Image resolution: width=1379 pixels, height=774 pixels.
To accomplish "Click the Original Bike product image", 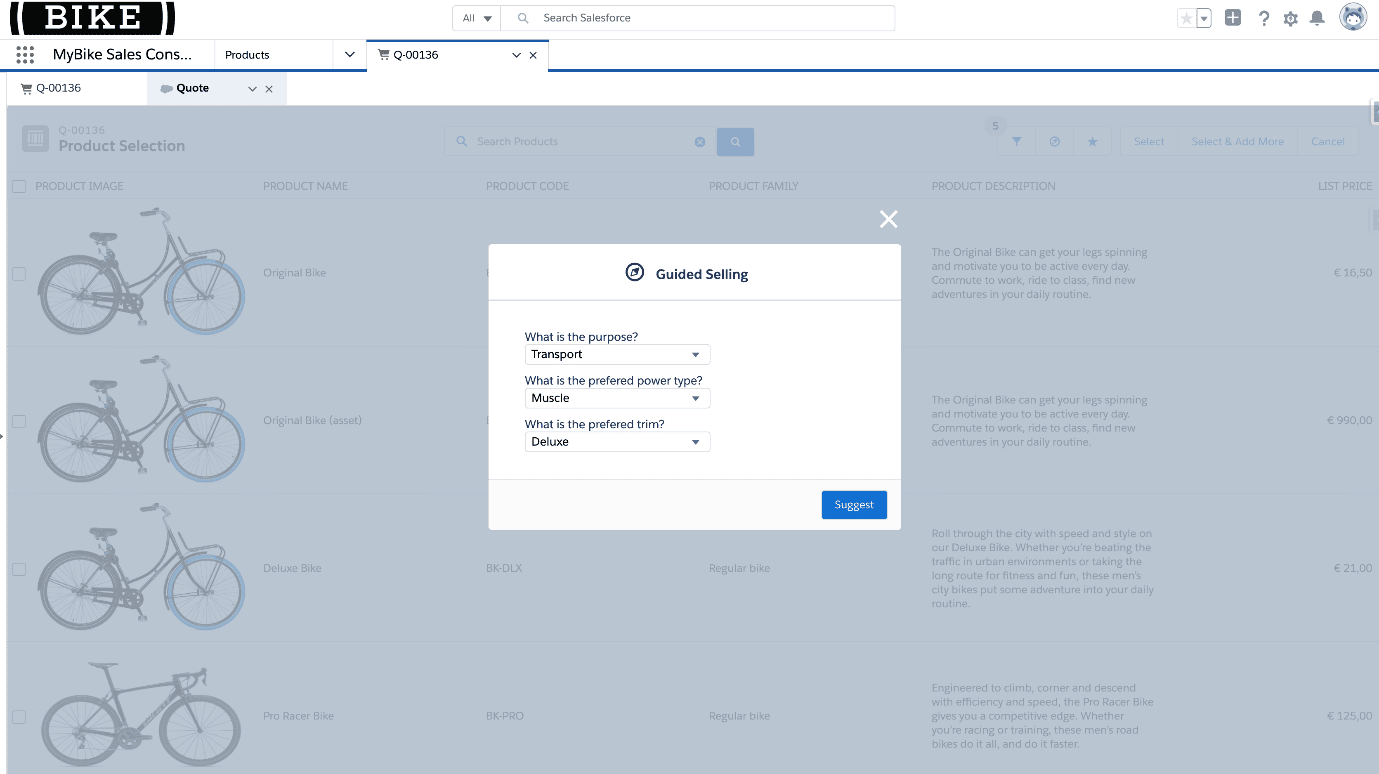I will pyautogui.click(x=141, y=272).
